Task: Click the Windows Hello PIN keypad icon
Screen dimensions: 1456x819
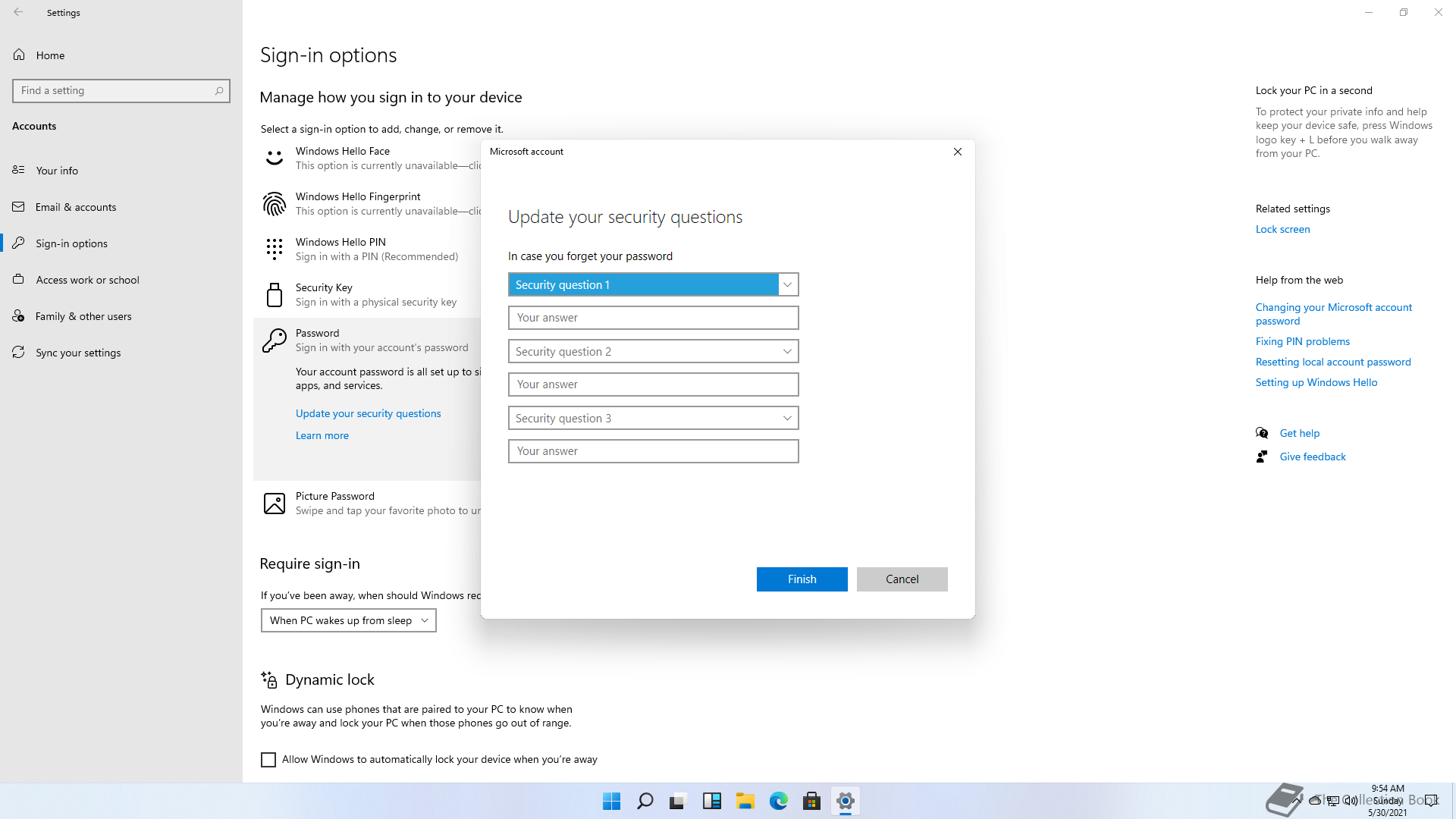Action: point(274,249)
